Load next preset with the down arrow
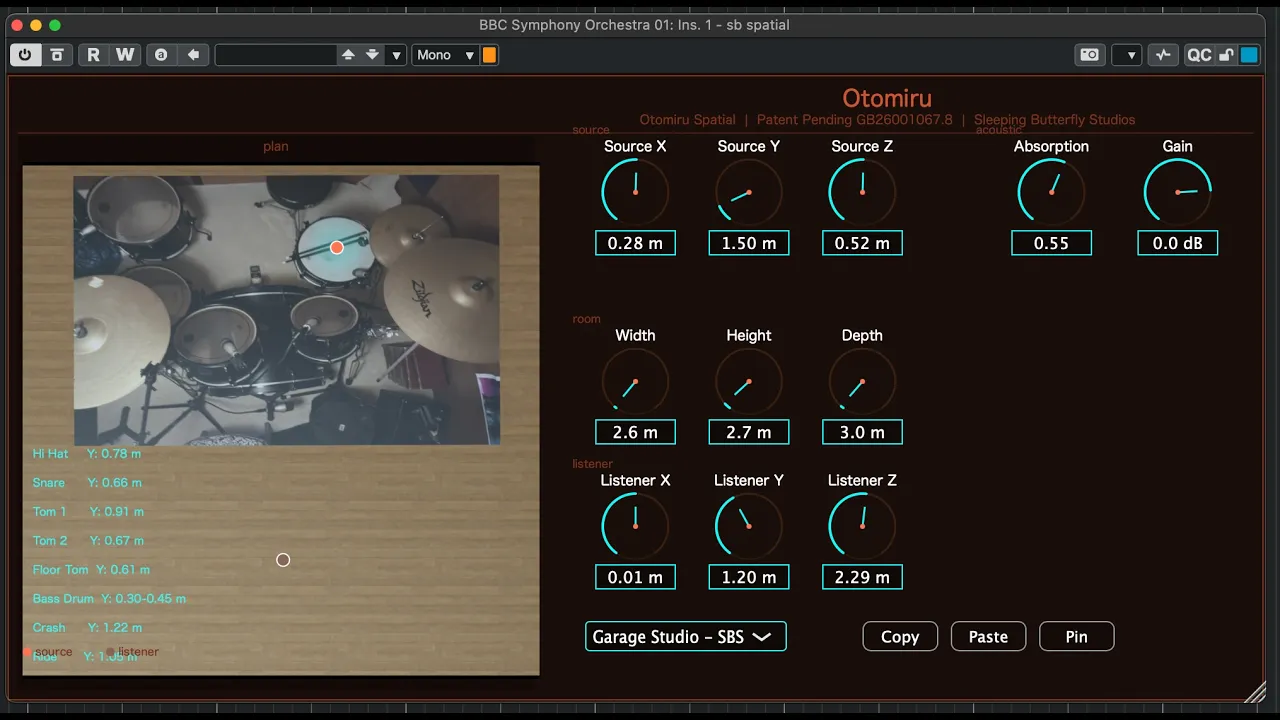Image resolution: width=1280 pixels, height=720 pixels. (x=372, y=55)
